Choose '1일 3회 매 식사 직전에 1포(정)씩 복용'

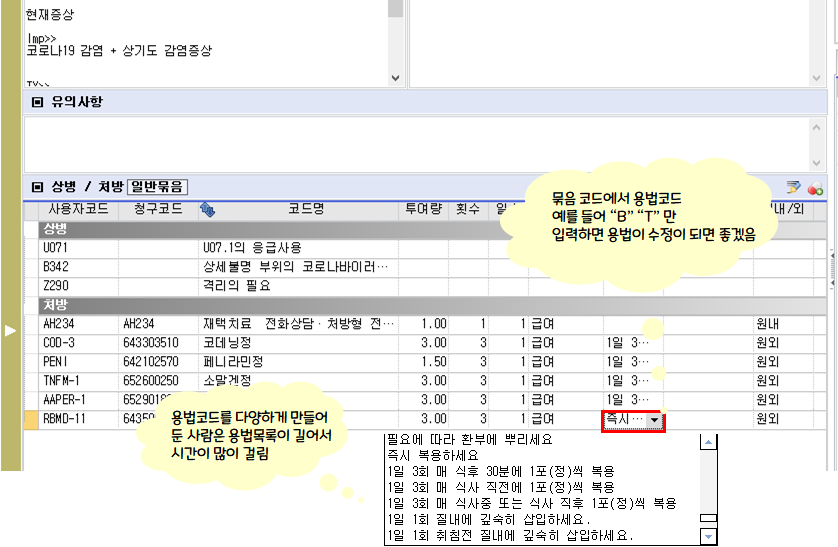tap(501, 488)
